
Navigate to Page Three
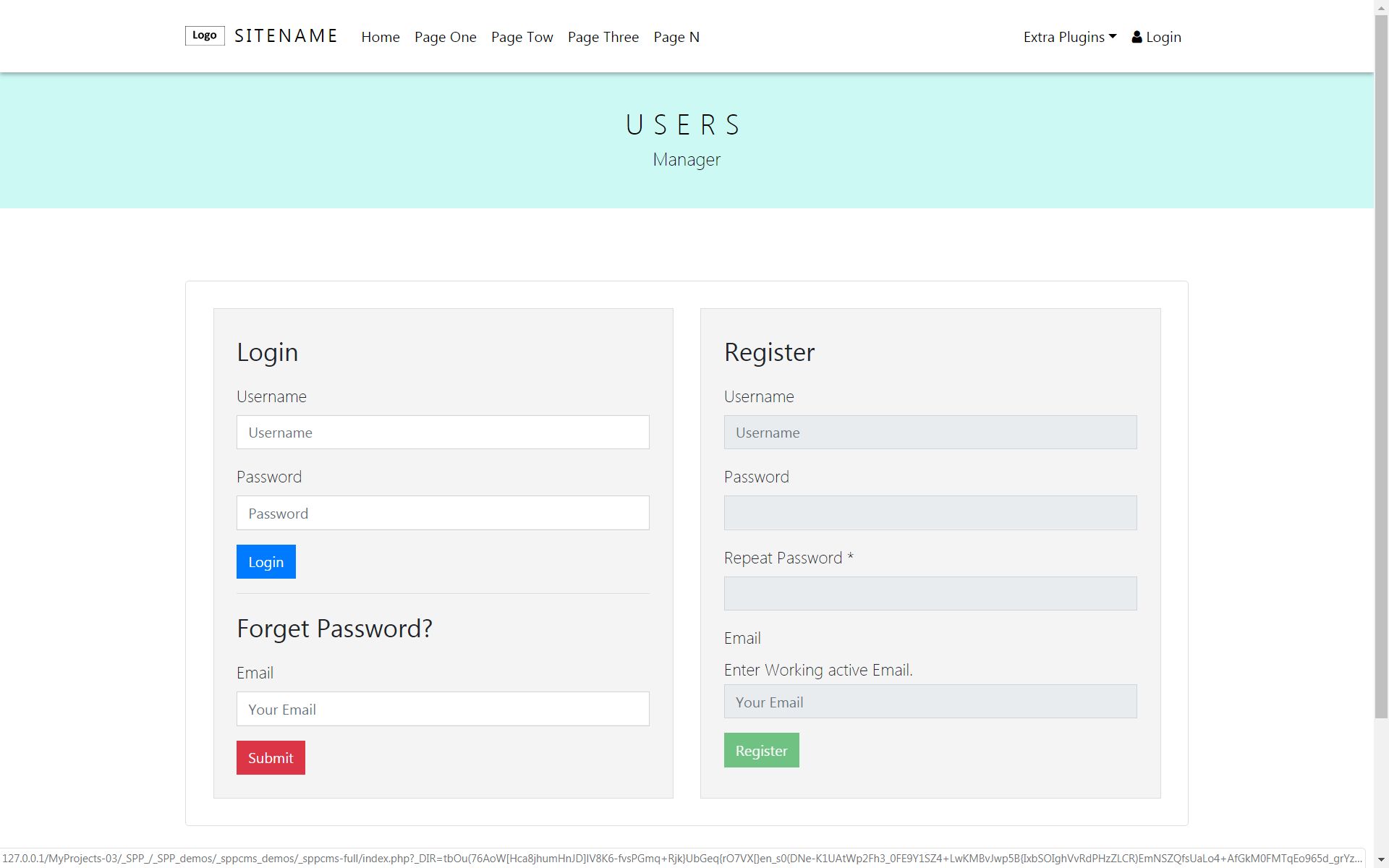click(x=603, y=37)
